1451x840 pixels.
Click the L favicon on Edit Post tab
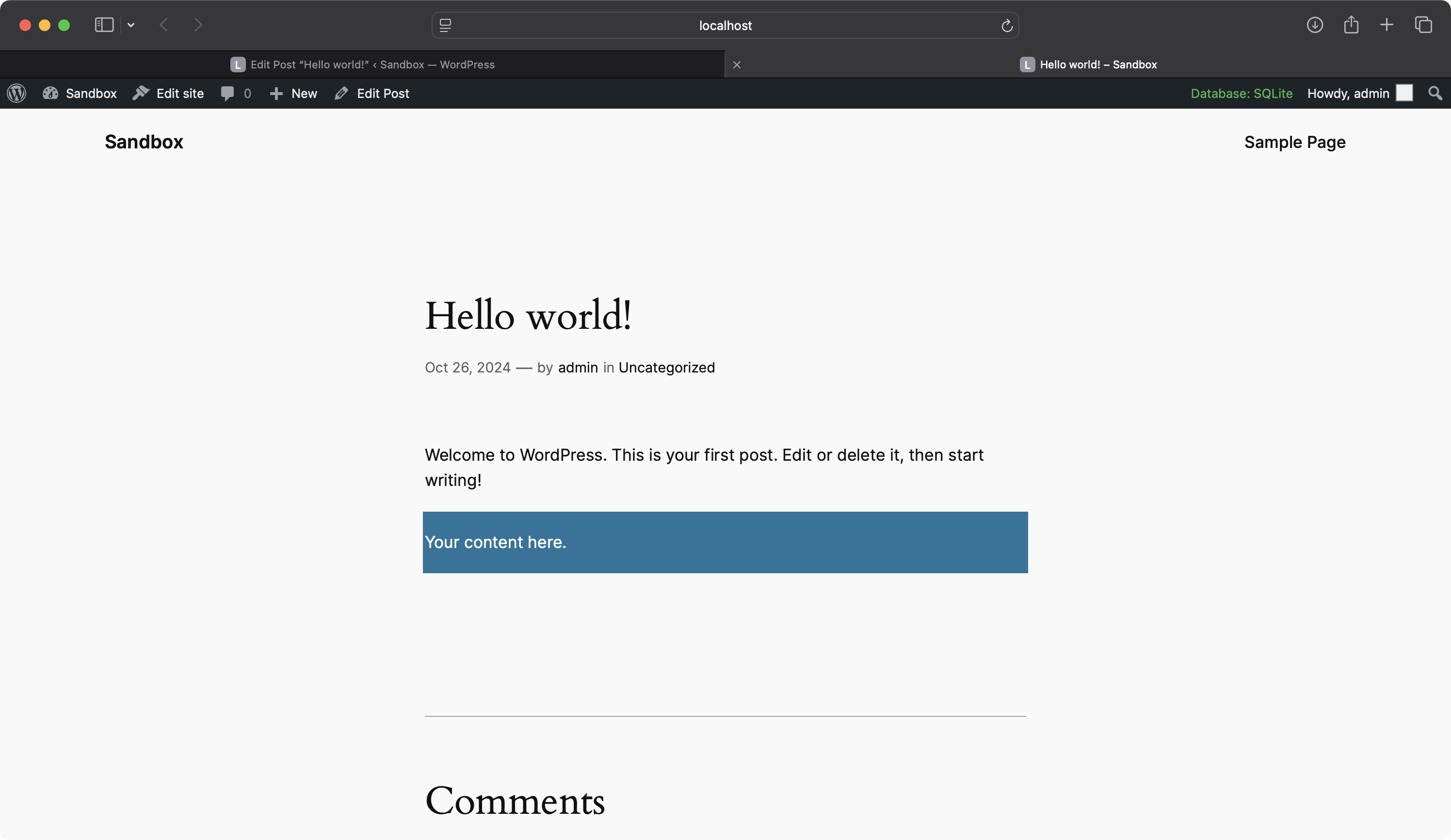pos(238,65)
